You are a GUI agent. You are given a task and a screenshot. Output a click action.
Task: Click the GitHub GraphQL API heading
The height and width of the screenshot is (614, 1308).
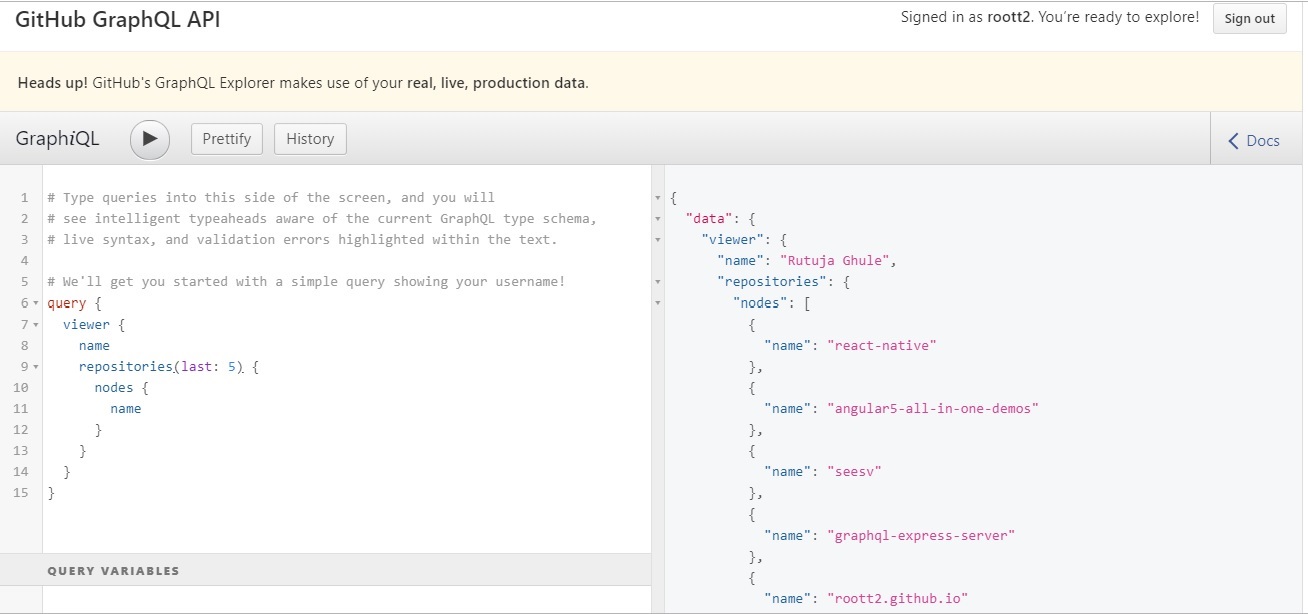pos(118,20)
